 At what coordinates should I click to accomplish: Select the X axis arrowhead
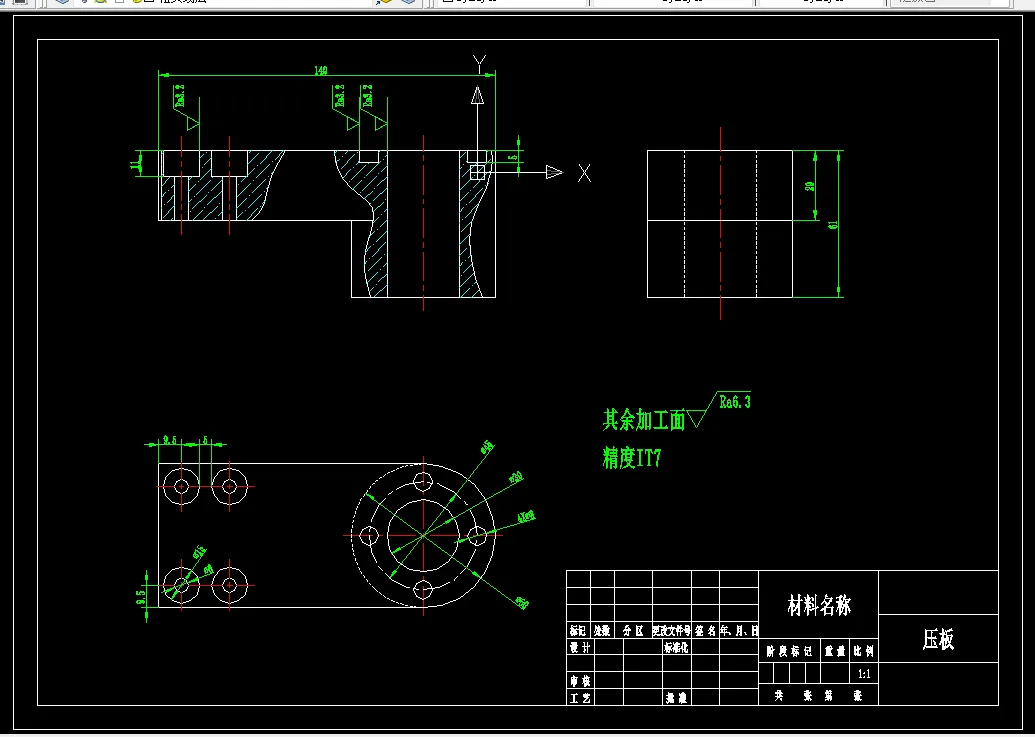coord(554,172)
